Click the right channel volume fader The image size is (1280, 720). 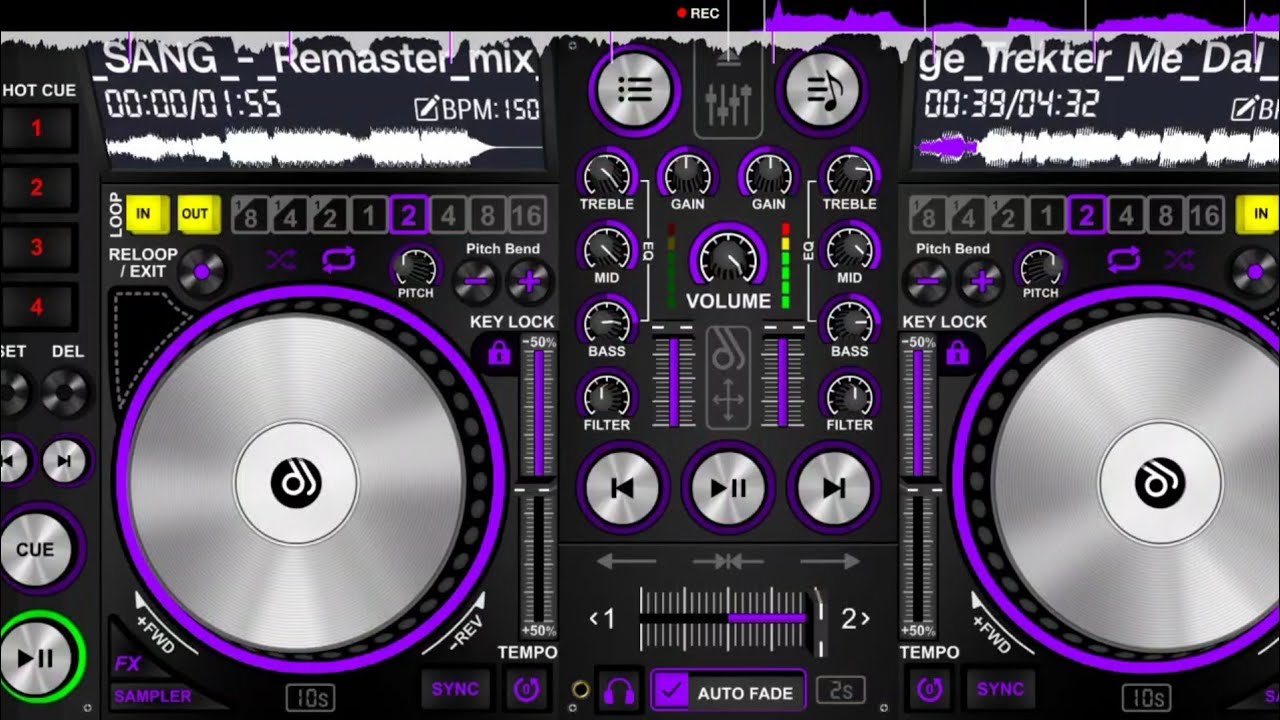[x=783, y=379]
